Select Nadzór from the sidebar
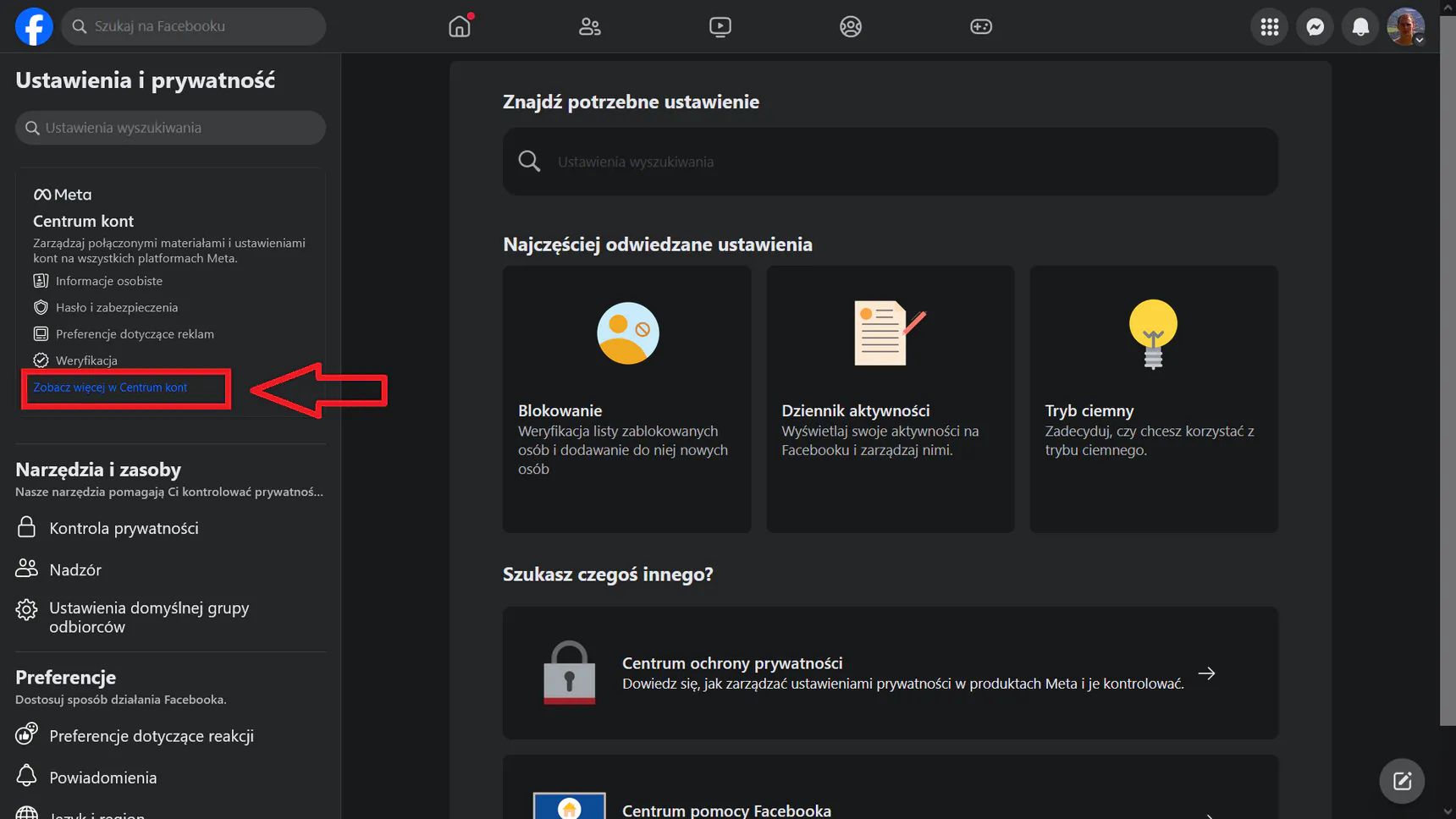 click(74, 569)
